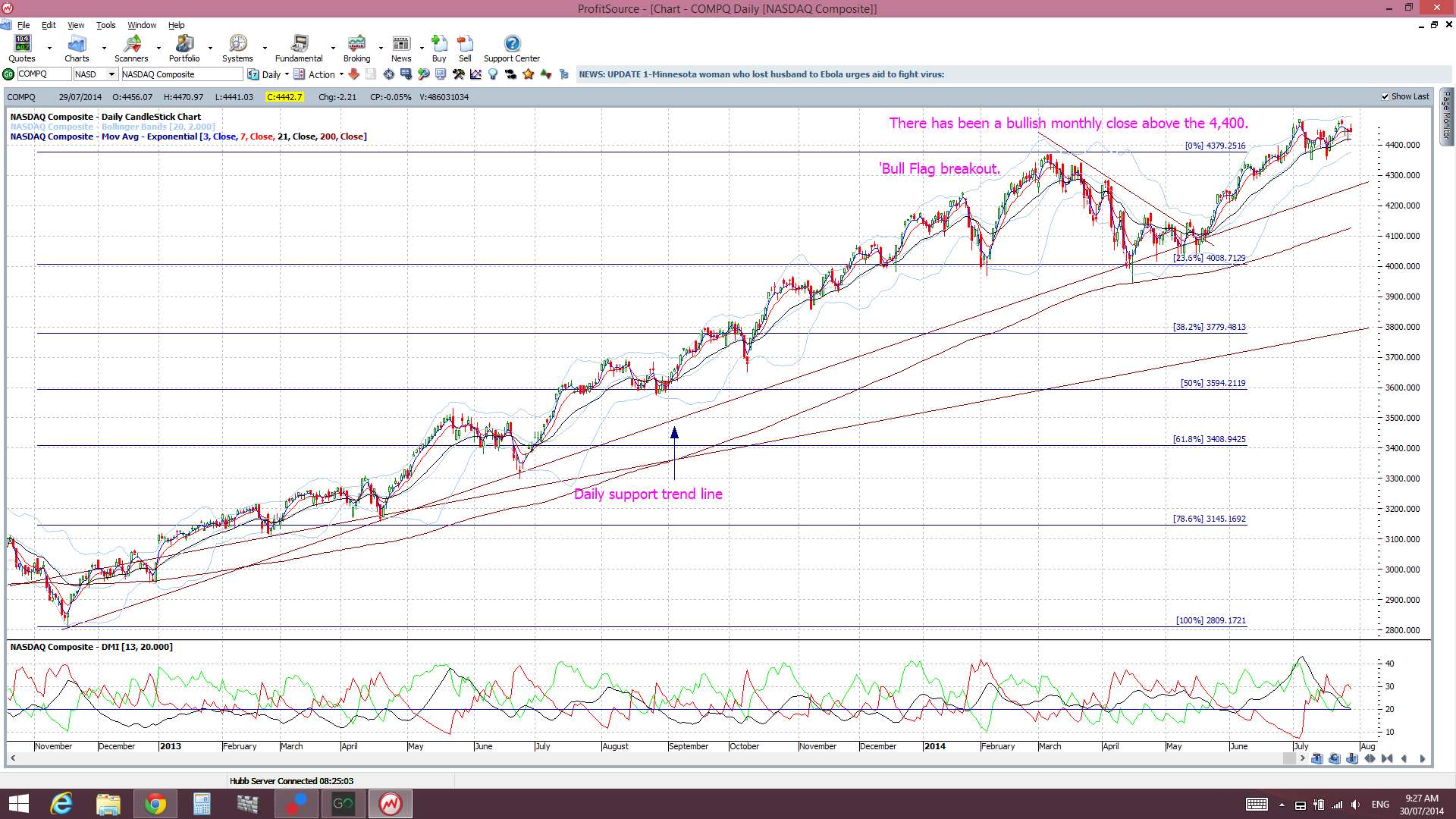This screenshot has width=1456, height=819.
Task: Expand the Scanners dropdown arrow
Action: coord(158,49)
